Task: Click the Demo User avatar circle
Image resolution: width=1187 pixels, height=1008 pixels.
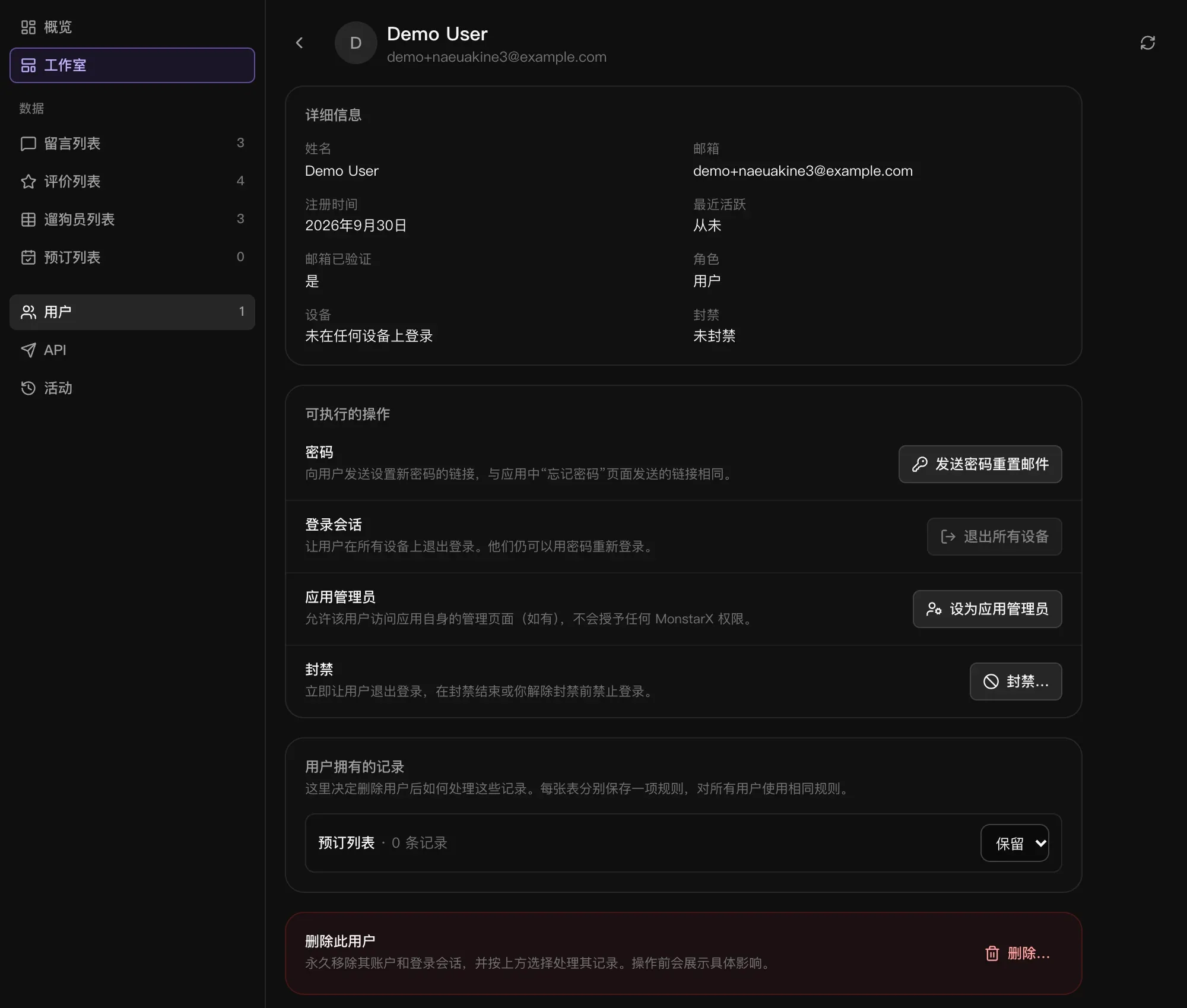Action: pyautogui.click(x=356, y=43)
